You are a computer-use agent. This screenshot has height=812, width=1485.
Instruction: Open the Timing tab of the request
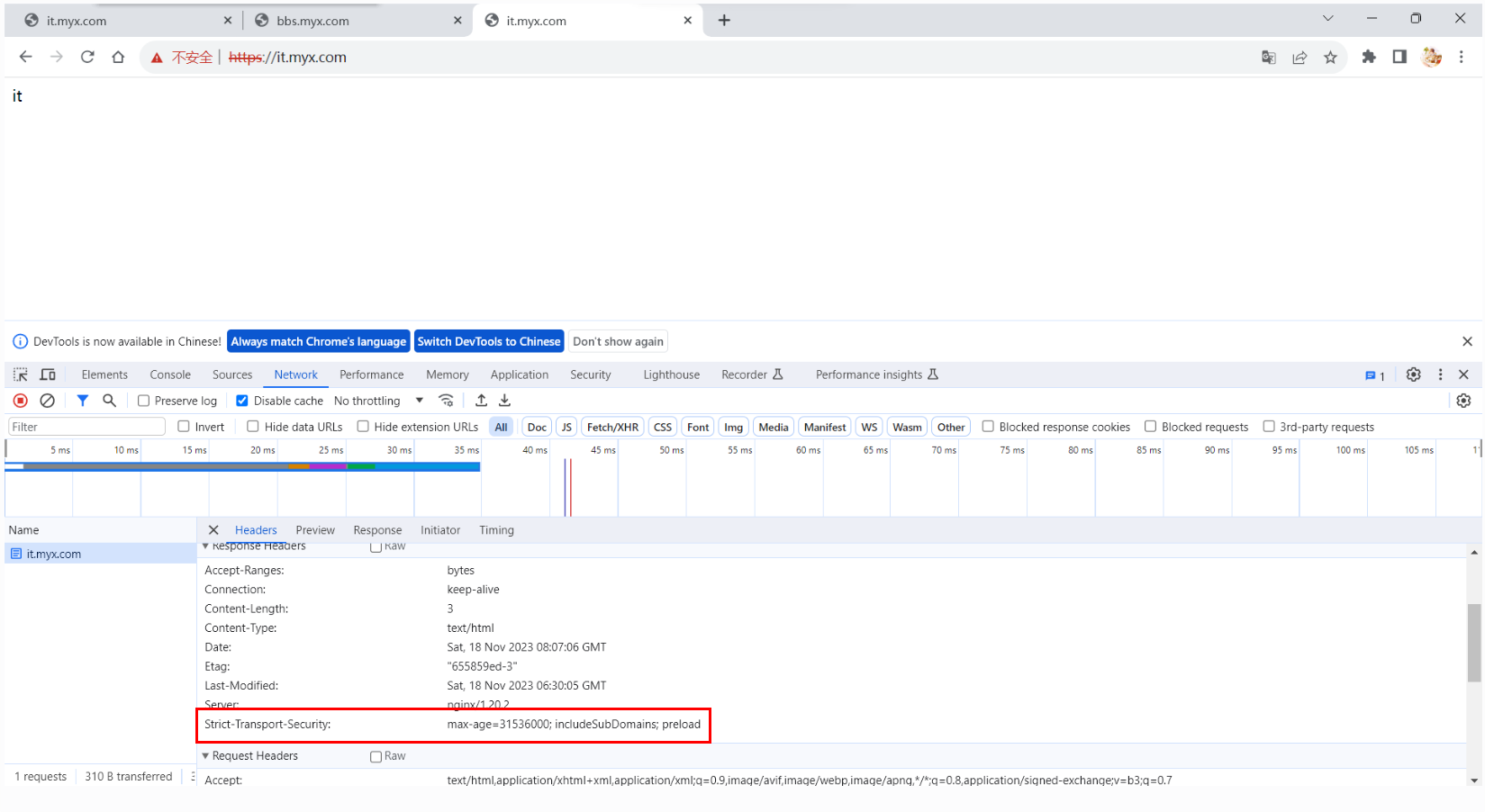tap(496, 530)
